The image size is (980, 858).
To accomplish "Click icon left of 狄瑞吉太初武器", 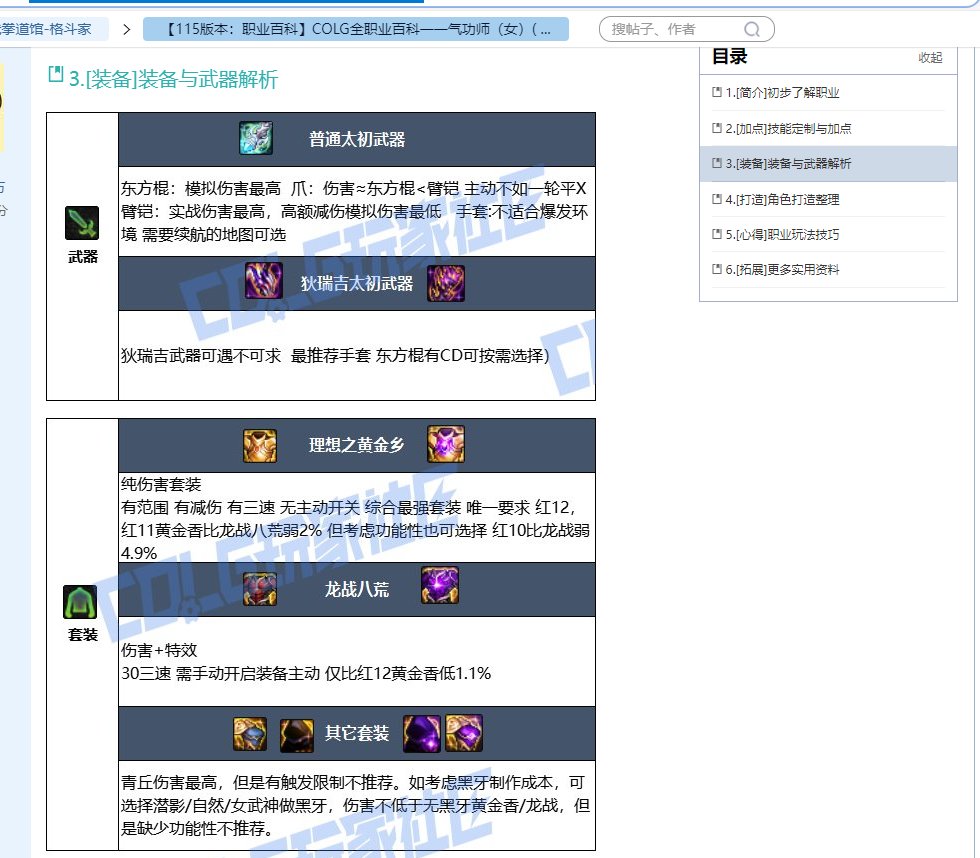I will point(264,283).
